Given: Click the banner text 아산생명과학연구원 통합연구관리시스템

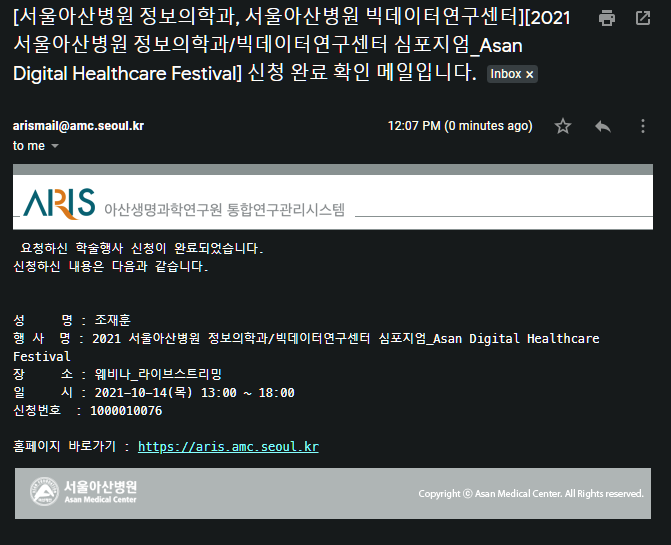Looking at the screenshot, I should [x=224, y=209].
